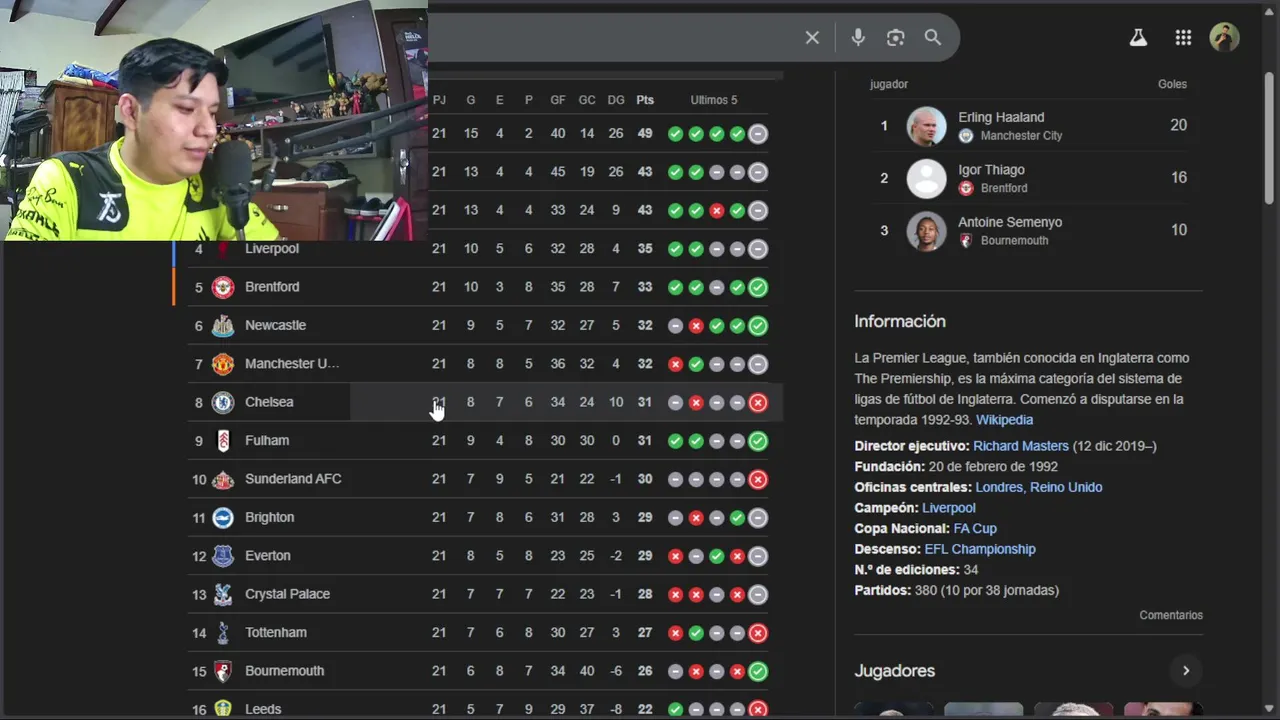Open the Londres, Reino Unido link
Image resolution: width=1280 pixels, height=720 pixels.
pyautogui.click(x=1038, y=487)
